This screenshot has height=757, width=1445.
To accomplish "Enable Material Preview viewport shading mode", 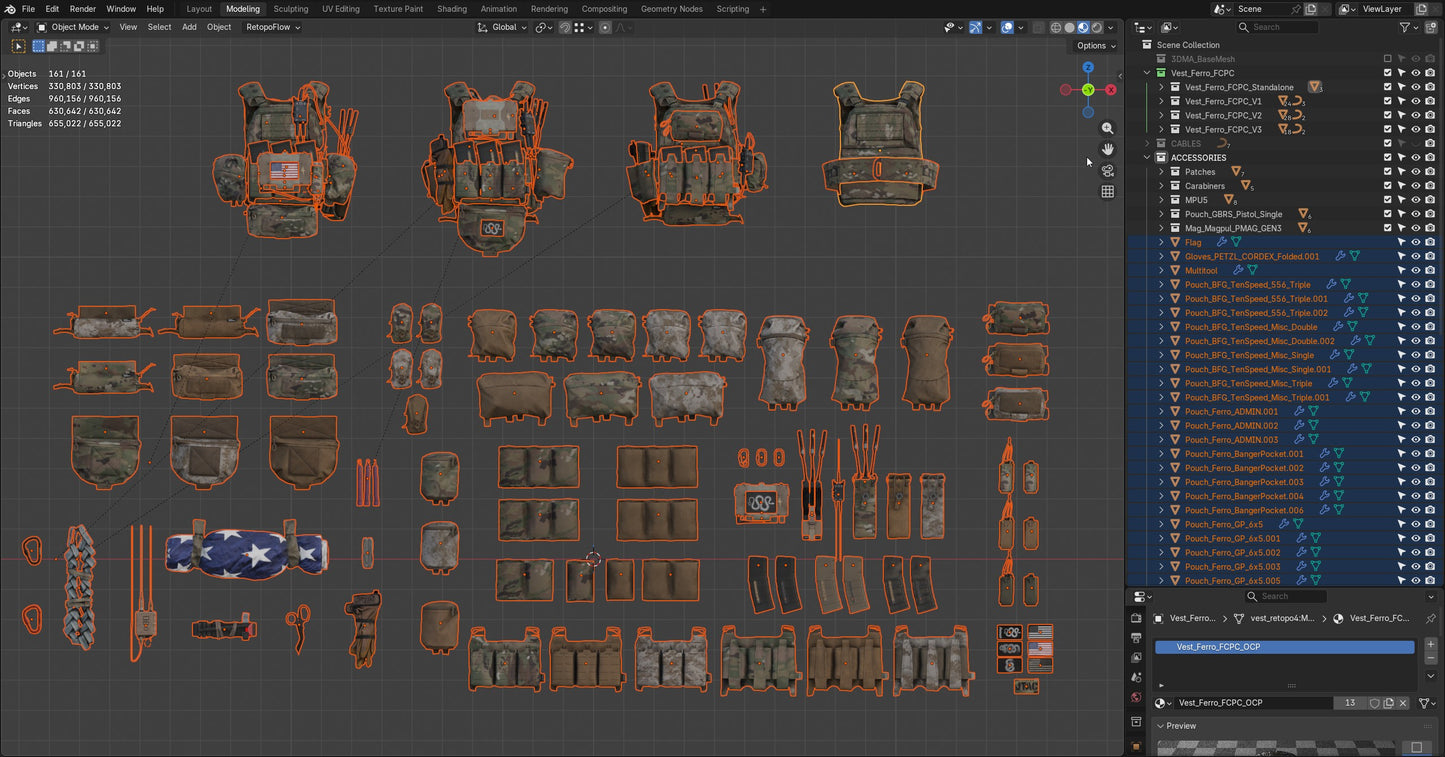I will [1083, 27].
